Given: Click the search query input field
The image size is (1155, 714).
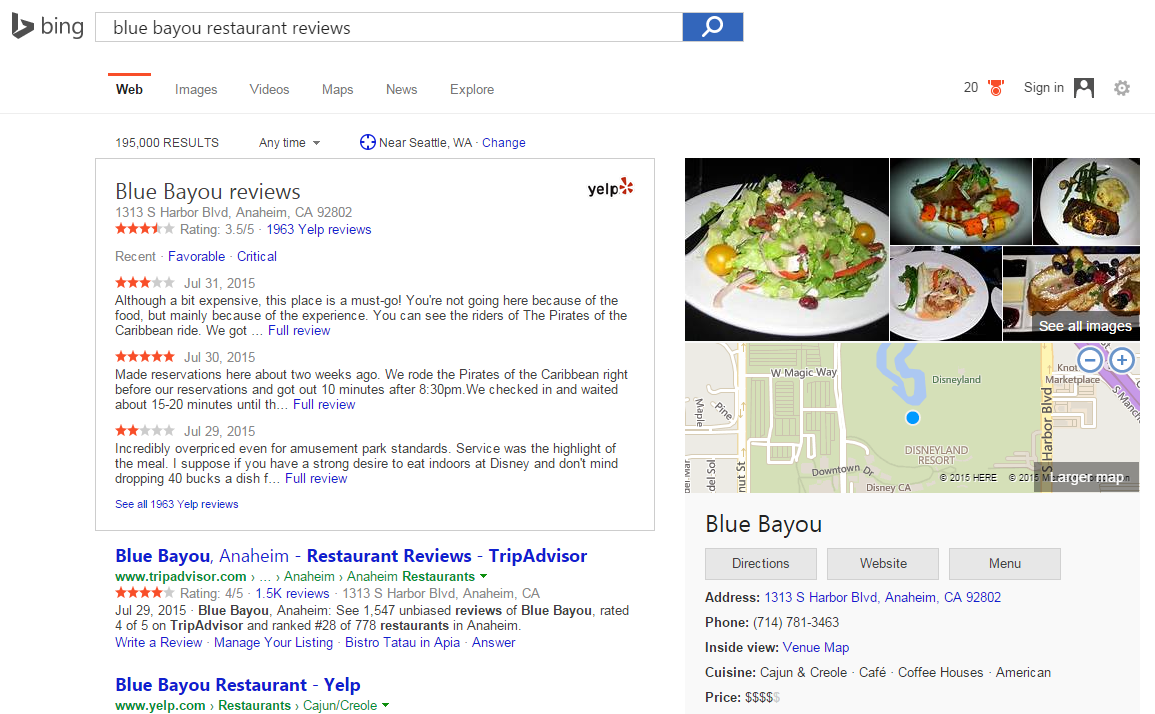Looking at the screenshot, I should point(388,28).
